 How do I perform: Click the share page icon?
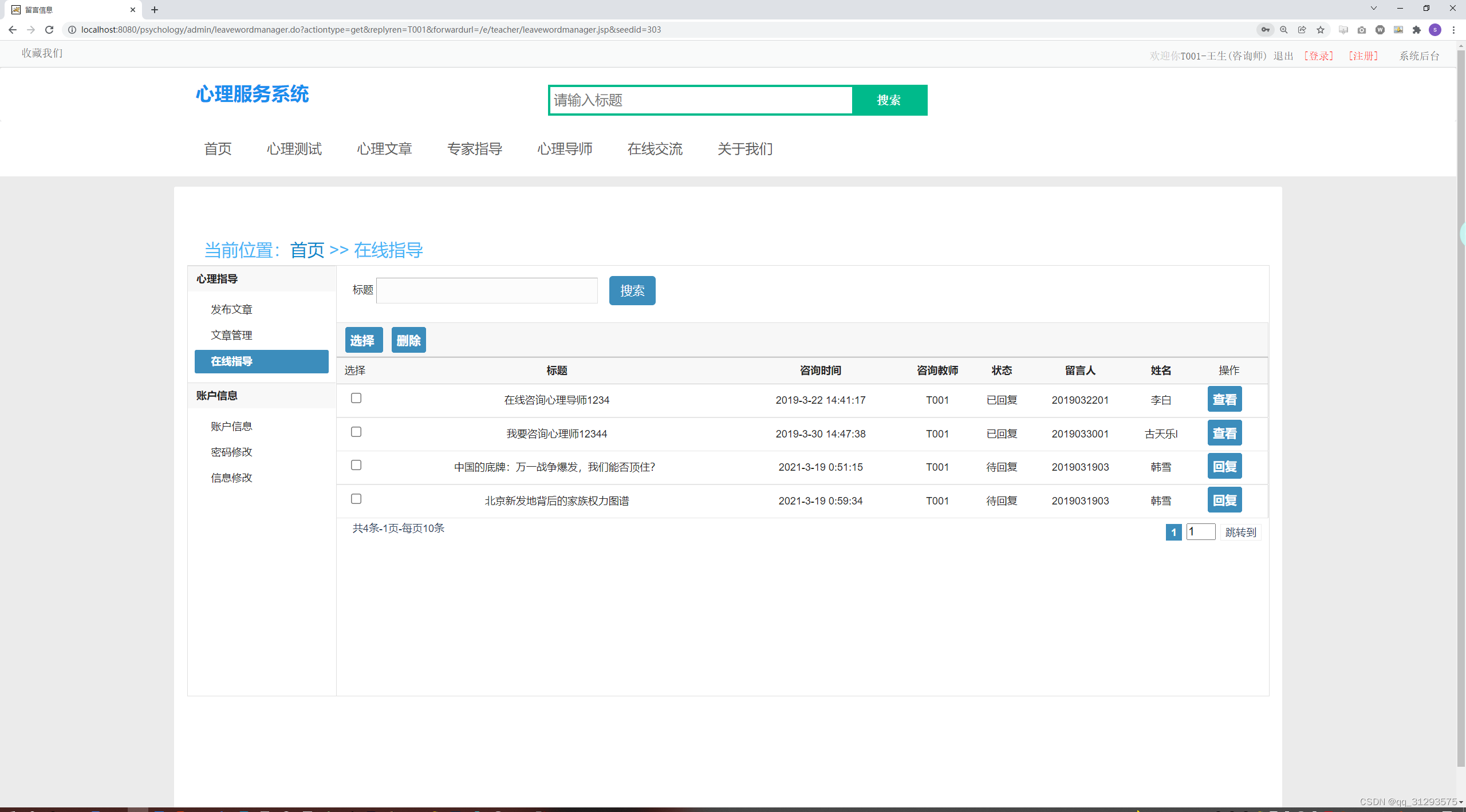click(1302, 30)
